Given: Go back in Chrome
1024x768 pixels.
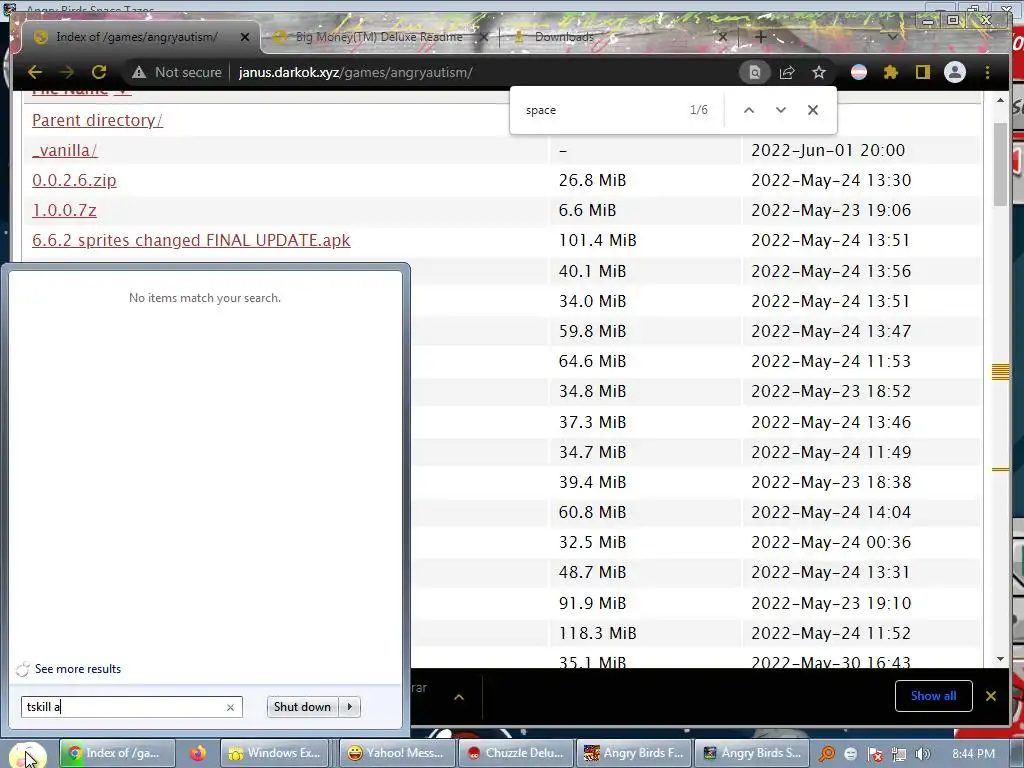Looking at the screenshot, I should (x=35, y=72).
